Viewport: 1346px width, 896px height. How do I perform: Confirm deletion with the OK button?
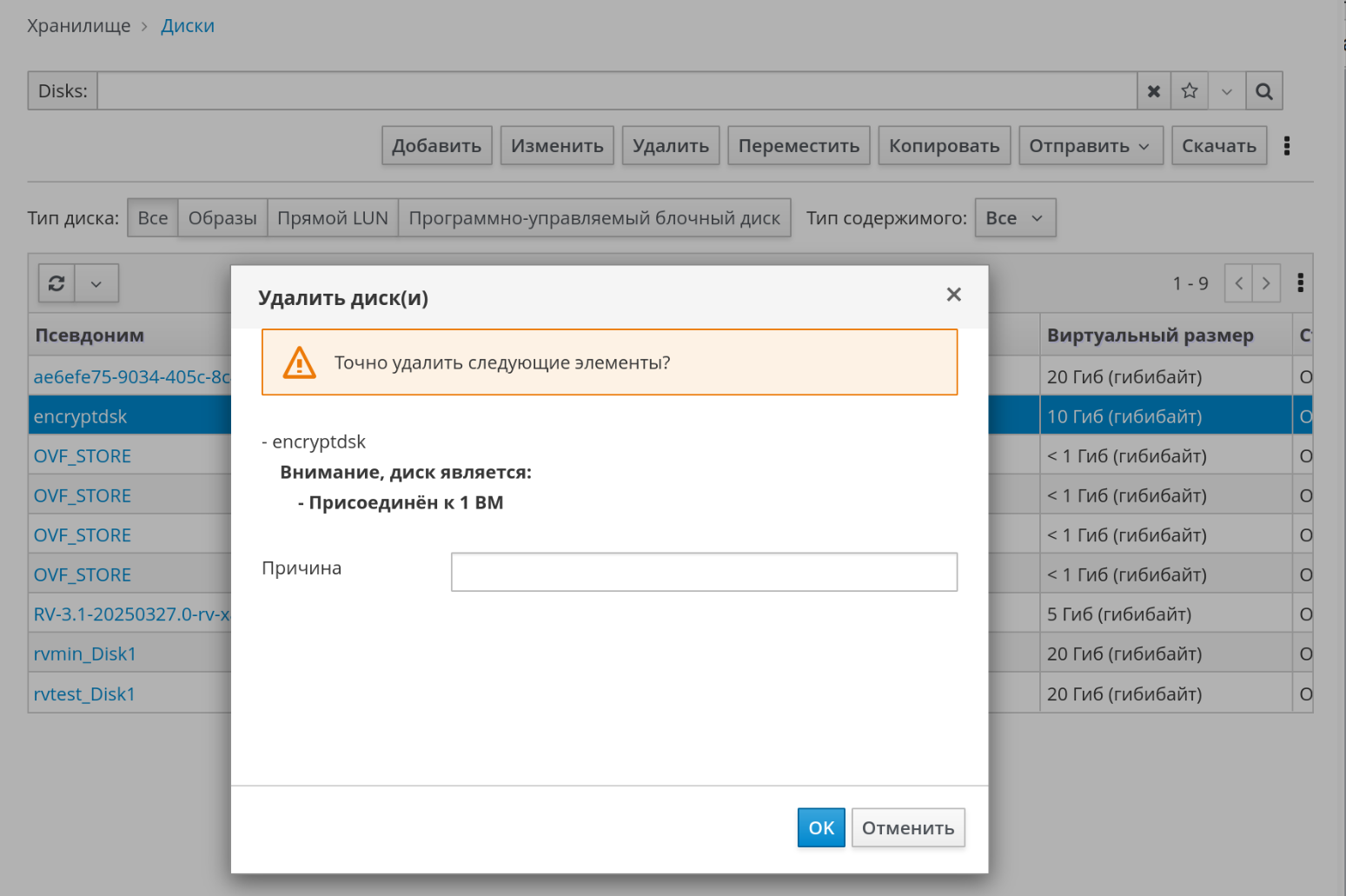[820, 827]
